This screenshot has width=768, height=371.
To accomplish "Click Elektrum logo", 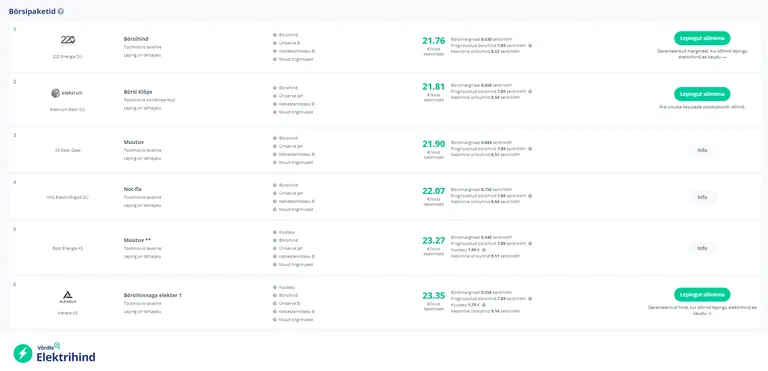I will point(67,93).
